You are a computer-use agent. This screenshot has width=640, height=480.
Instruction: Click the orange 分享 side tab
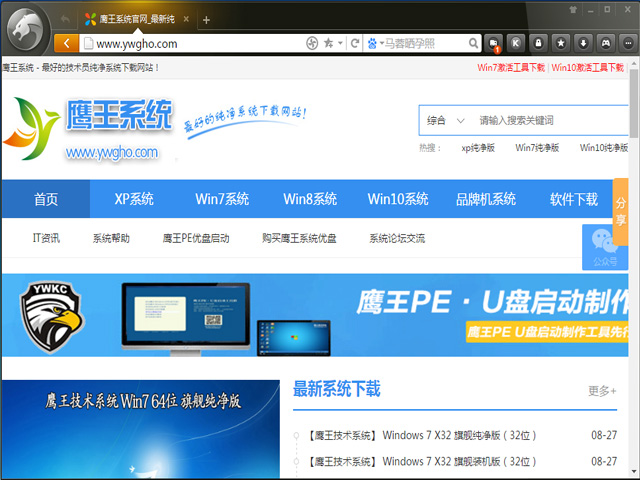[x=620, y=211]
